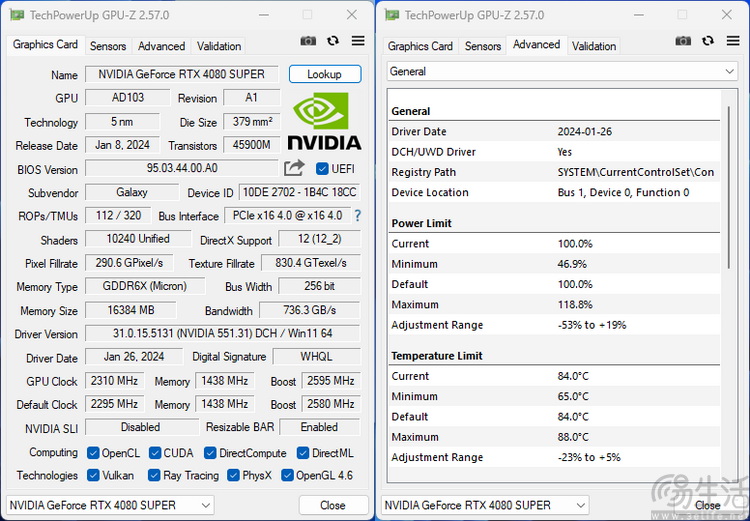This screenshot has width=750, height=521.
Task: Click GPU-Z app icon in right title bar
Action: 392,15
